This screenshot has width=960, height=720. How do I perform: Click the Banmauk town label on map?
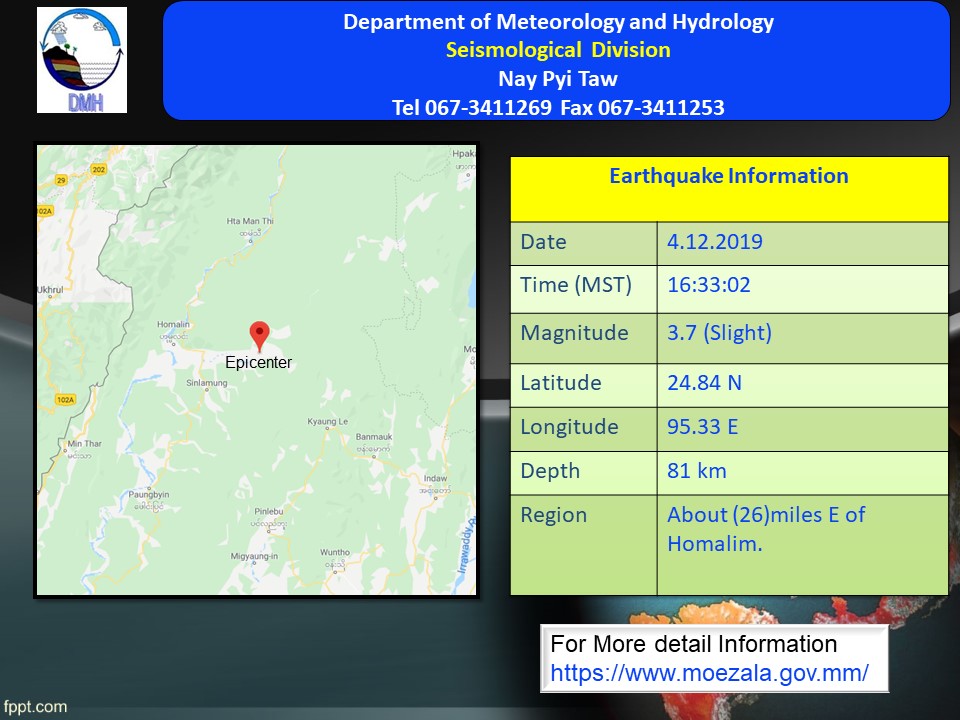[x=374, y=437]
